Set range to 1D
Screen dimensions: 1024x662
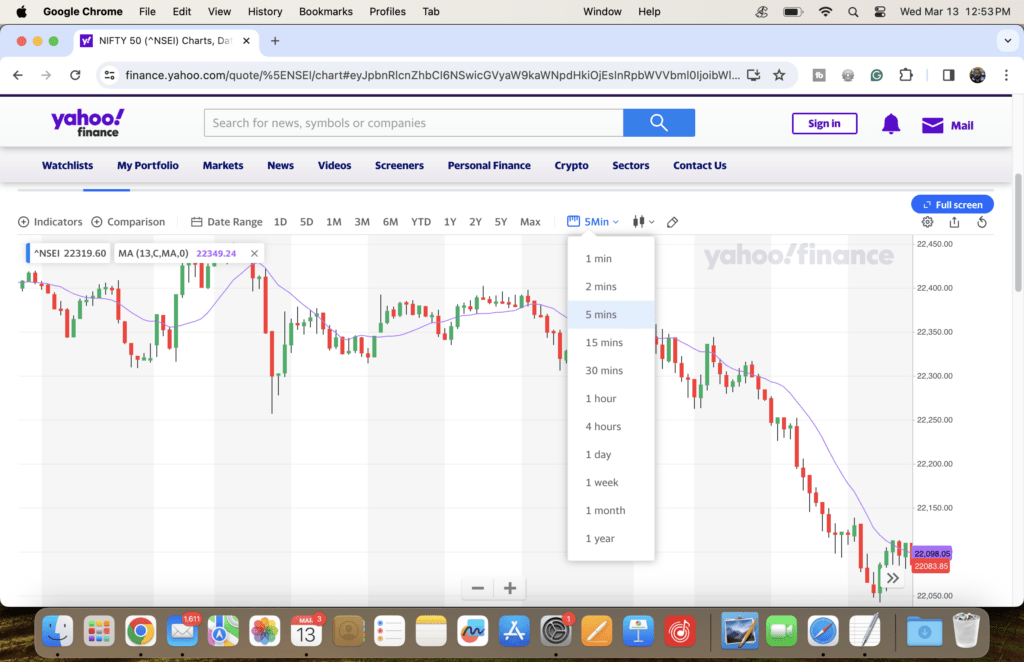[x=280, y=222]
